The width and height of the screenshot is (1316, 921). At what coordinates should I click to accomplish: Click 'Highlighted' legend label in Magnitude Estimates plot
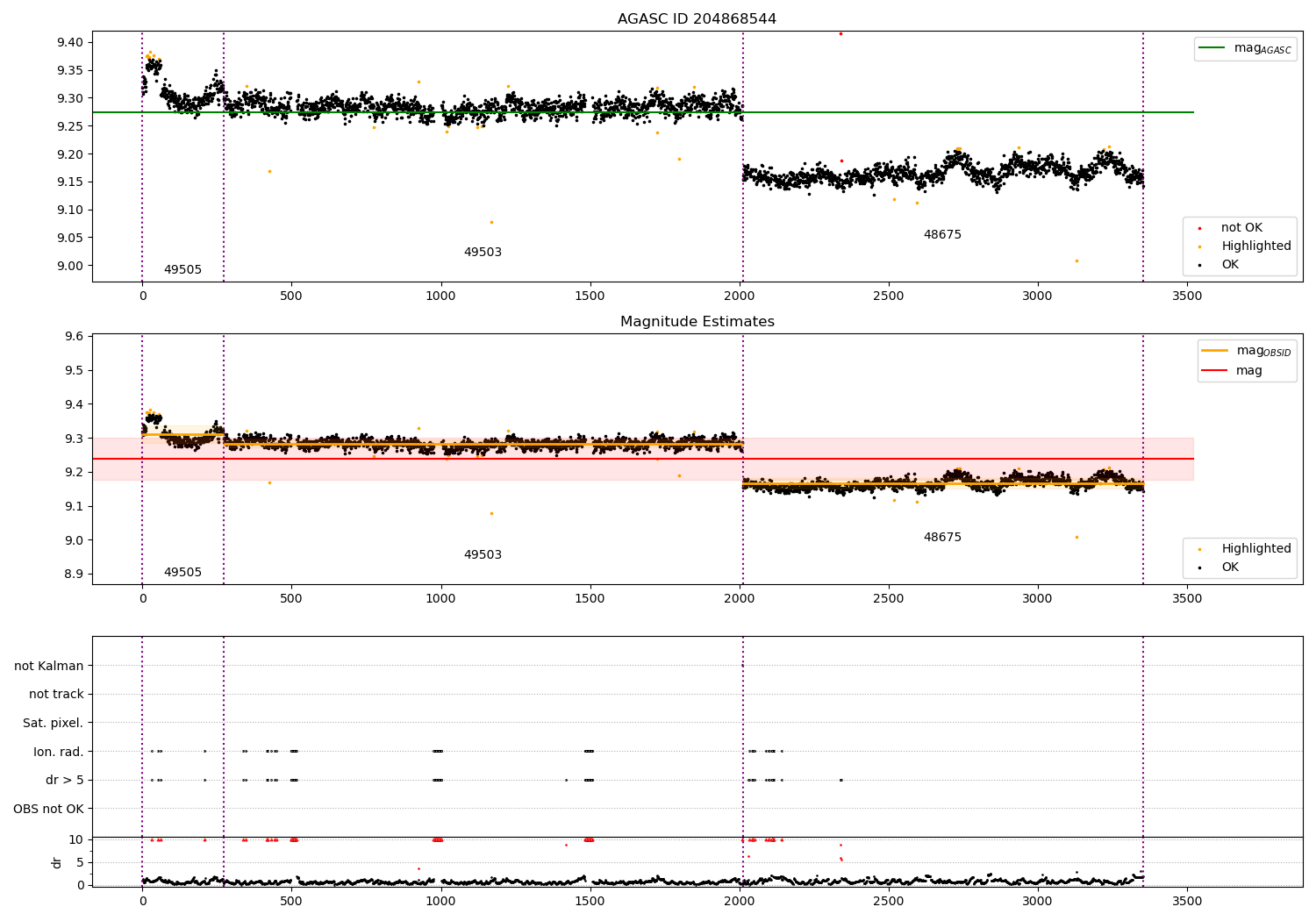(x=1255, y=548)
